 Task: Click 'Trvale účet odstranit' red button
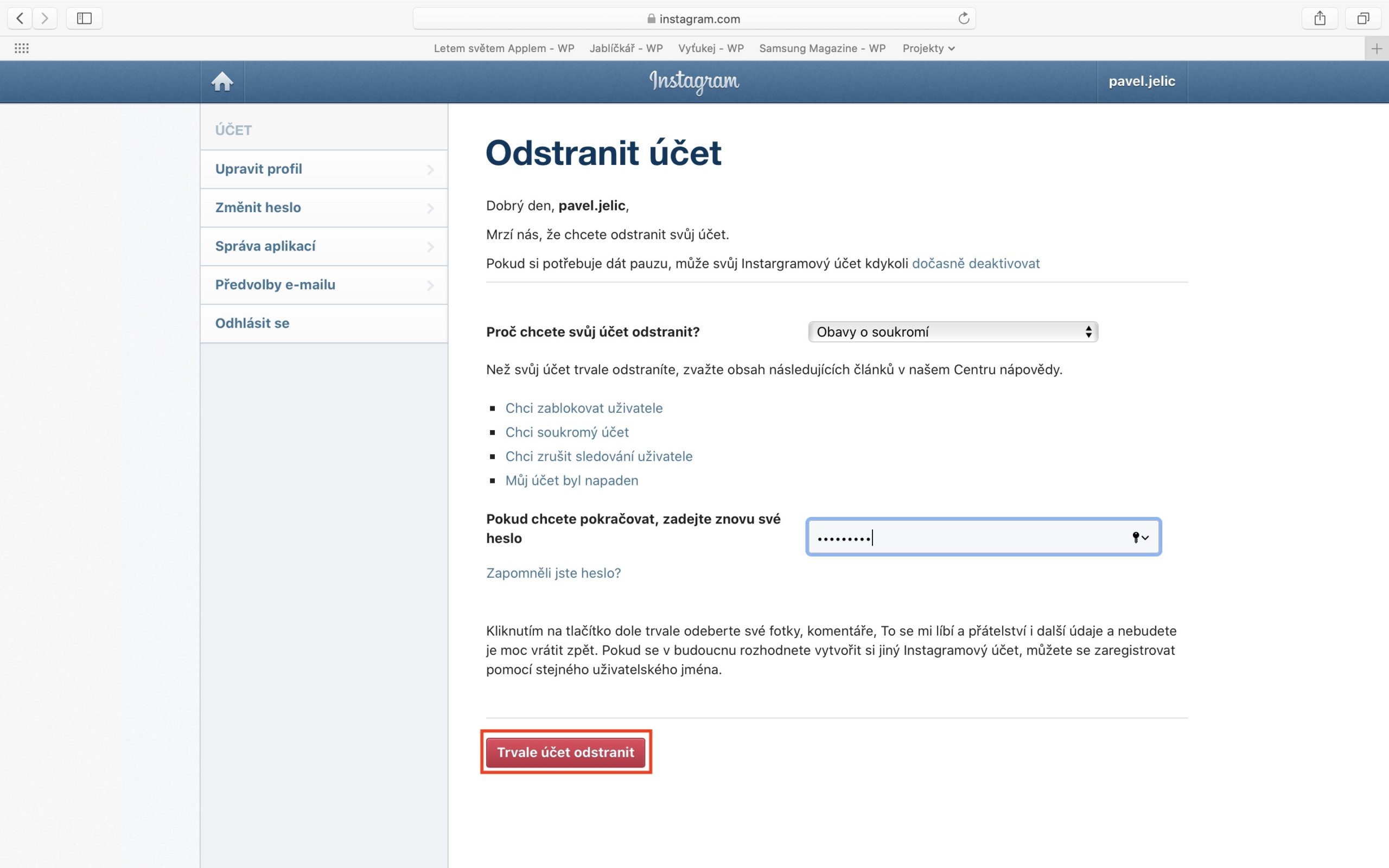[565, 752]
